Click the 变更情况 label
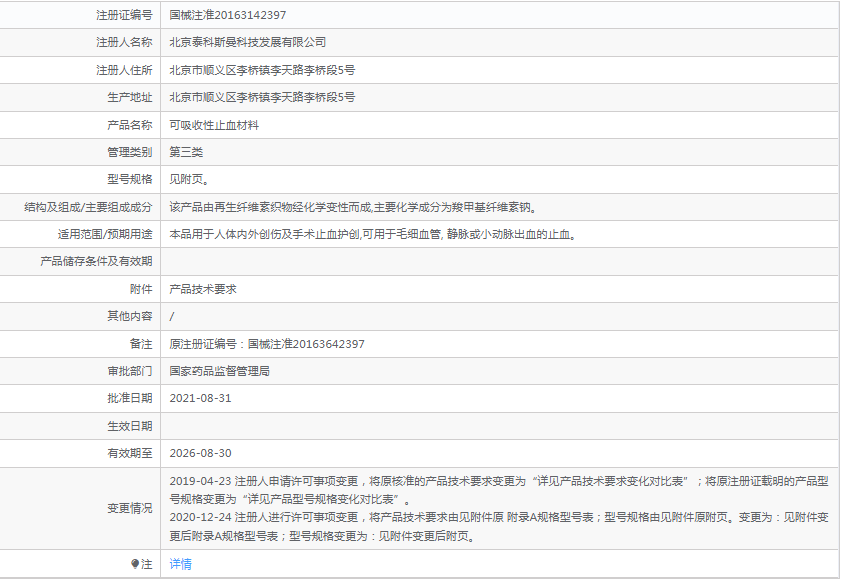 pos(130,508)
